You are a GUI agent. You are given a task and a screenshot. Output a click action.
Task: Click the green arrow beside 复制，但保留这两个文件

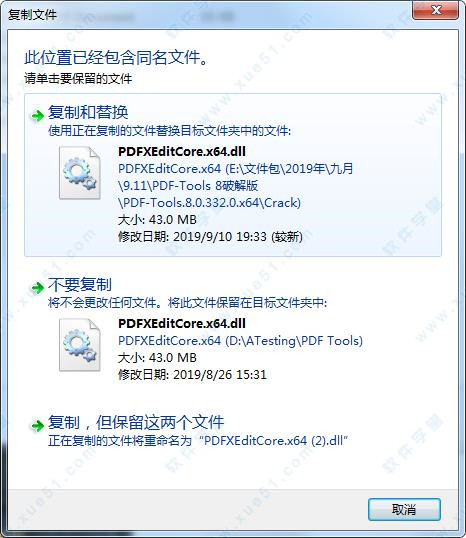click(x=37, y=426)
